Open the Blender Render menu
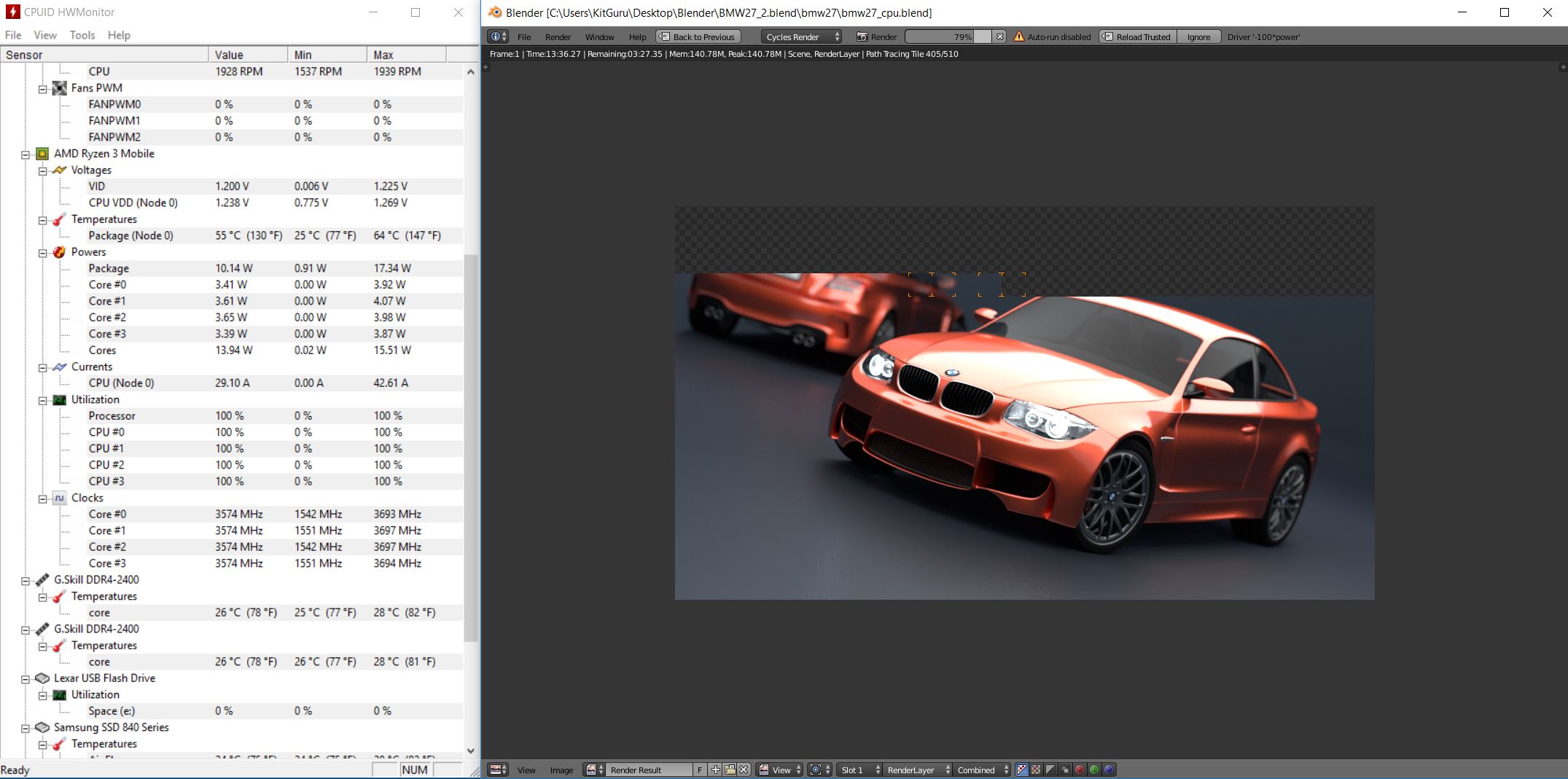Viewport: 1568px width, 779px height. click(558, 36)
